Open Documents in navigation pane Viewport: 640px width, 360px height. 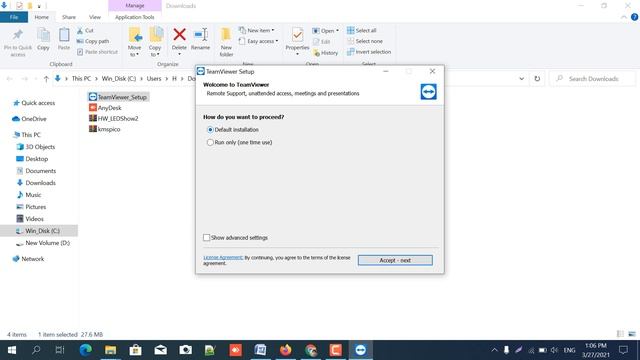point(36,171)
